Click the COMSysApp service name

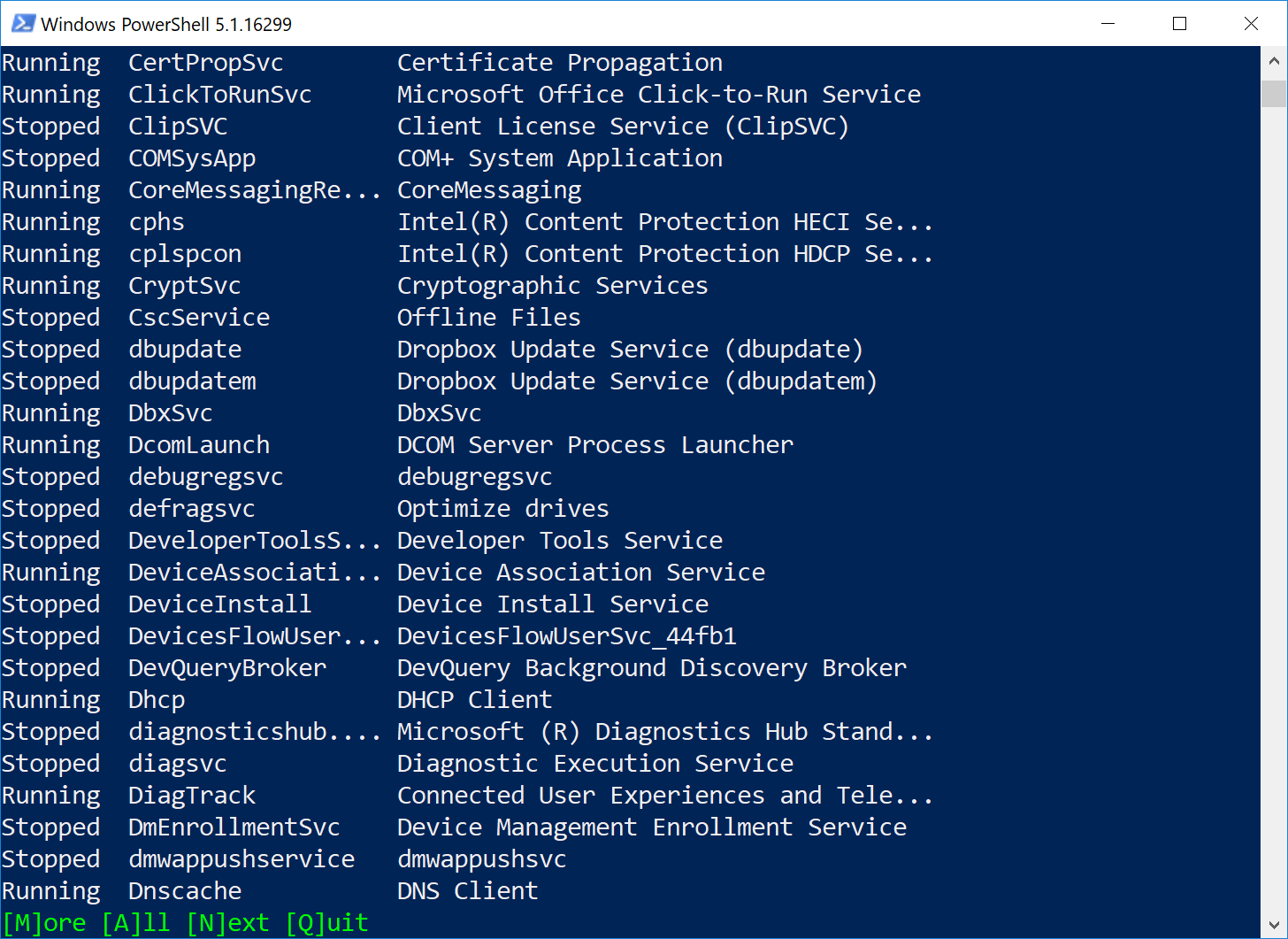[192, 158]
